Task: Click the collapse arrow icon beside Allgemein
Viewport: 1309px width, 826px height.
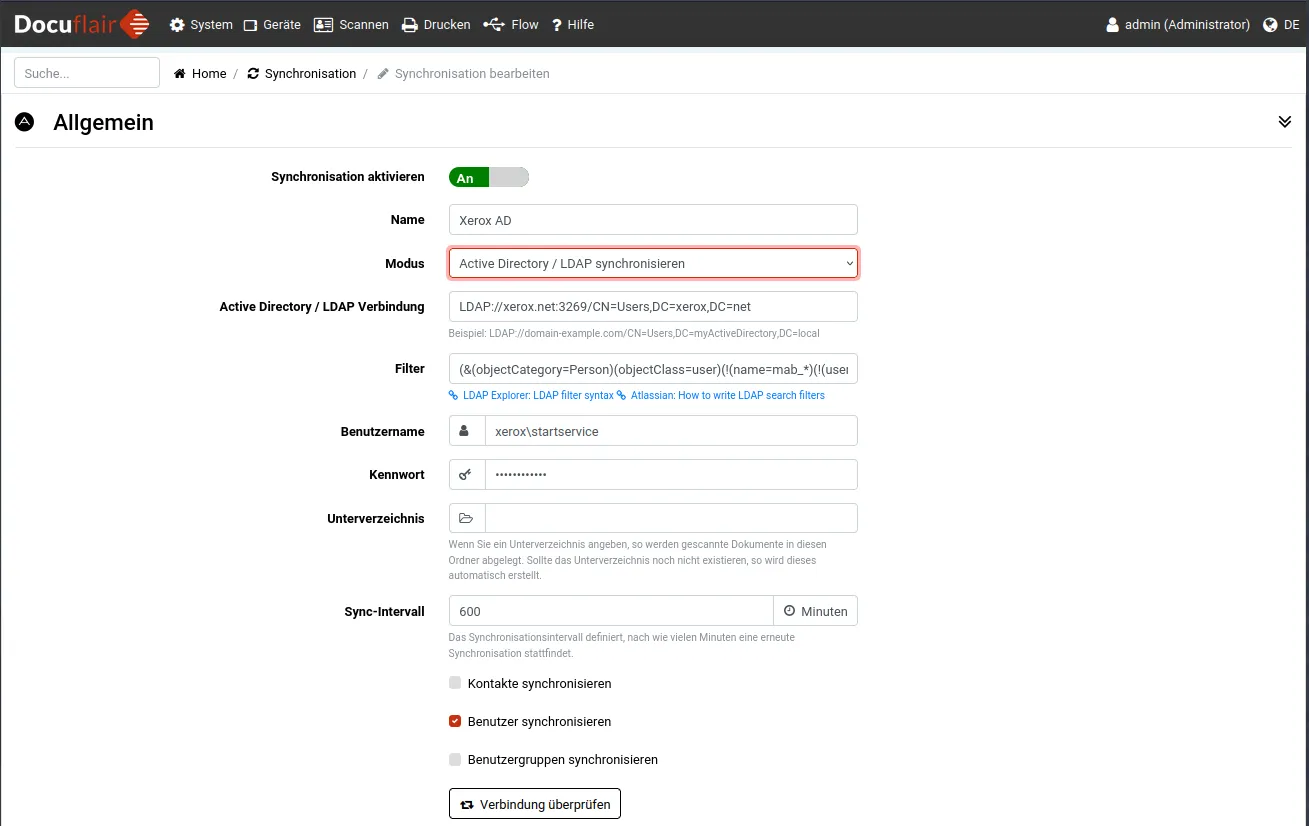Action: 25,122
